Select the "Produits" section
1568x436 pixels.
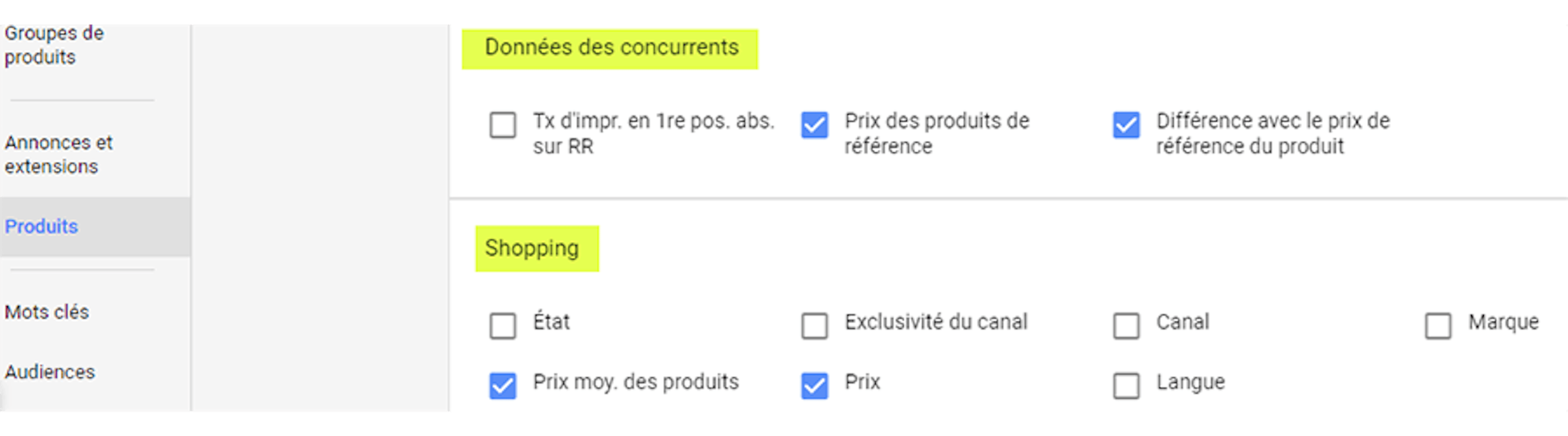click(41, 226)
